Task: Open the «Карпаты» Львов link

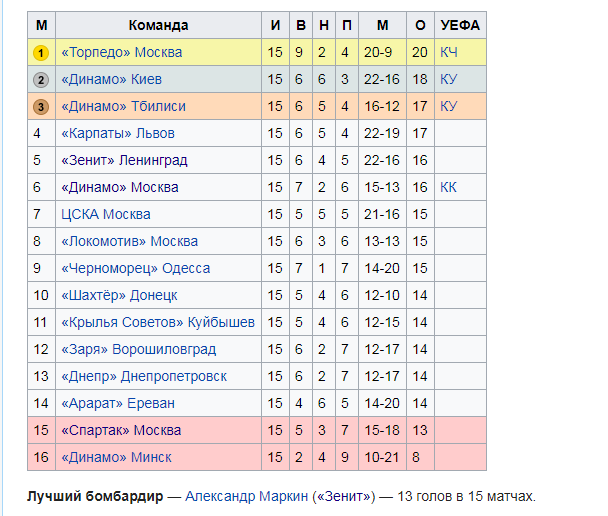Action: pyautogui.click(x=117, y=133)
